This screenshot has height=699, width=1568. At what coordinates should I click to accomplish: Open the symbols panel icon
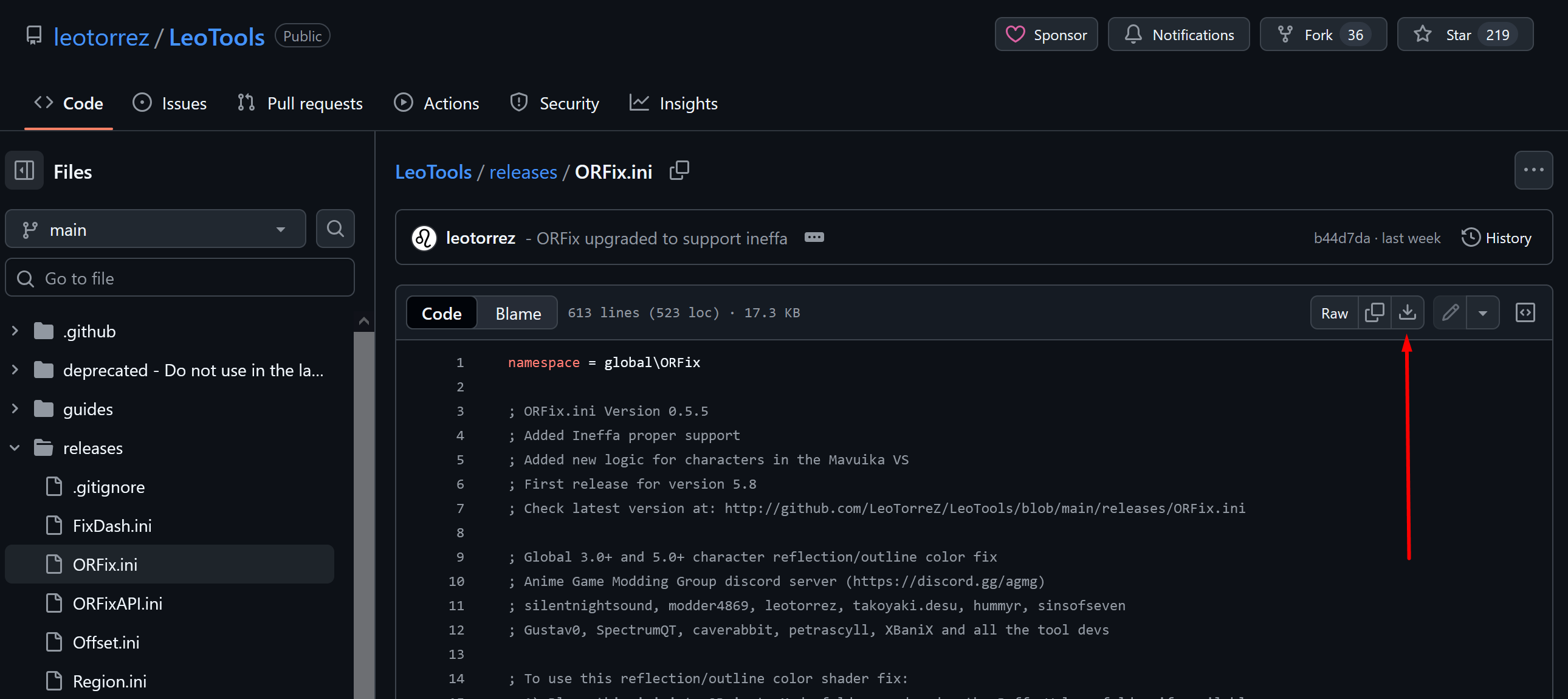pyautogui.click(x=1525, y=312)
